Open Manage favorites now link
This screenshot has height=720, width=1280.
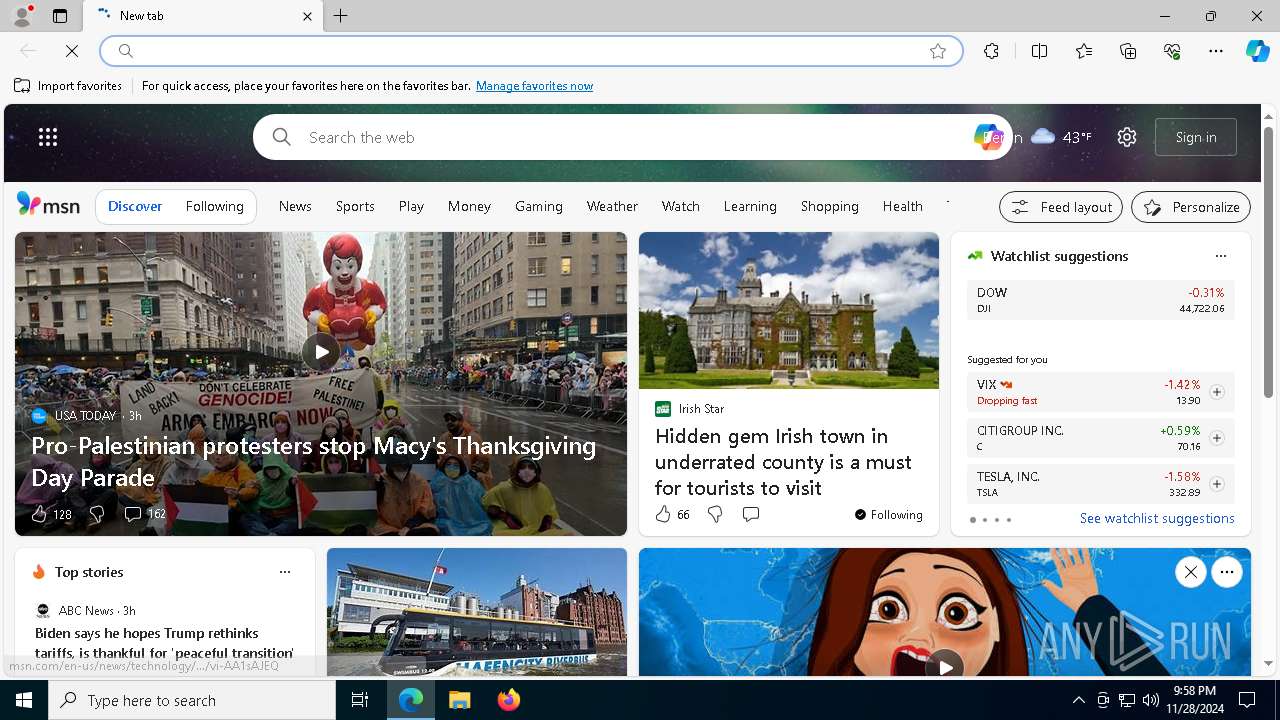tap(534, 86)
